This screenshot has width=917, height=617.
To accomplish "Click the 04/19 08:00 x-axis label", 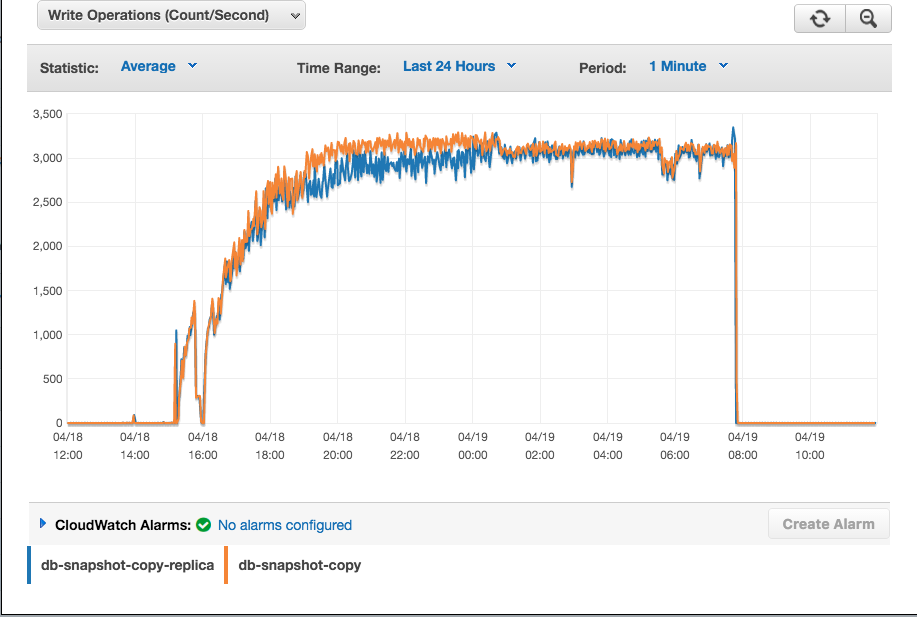I will 743,446.
